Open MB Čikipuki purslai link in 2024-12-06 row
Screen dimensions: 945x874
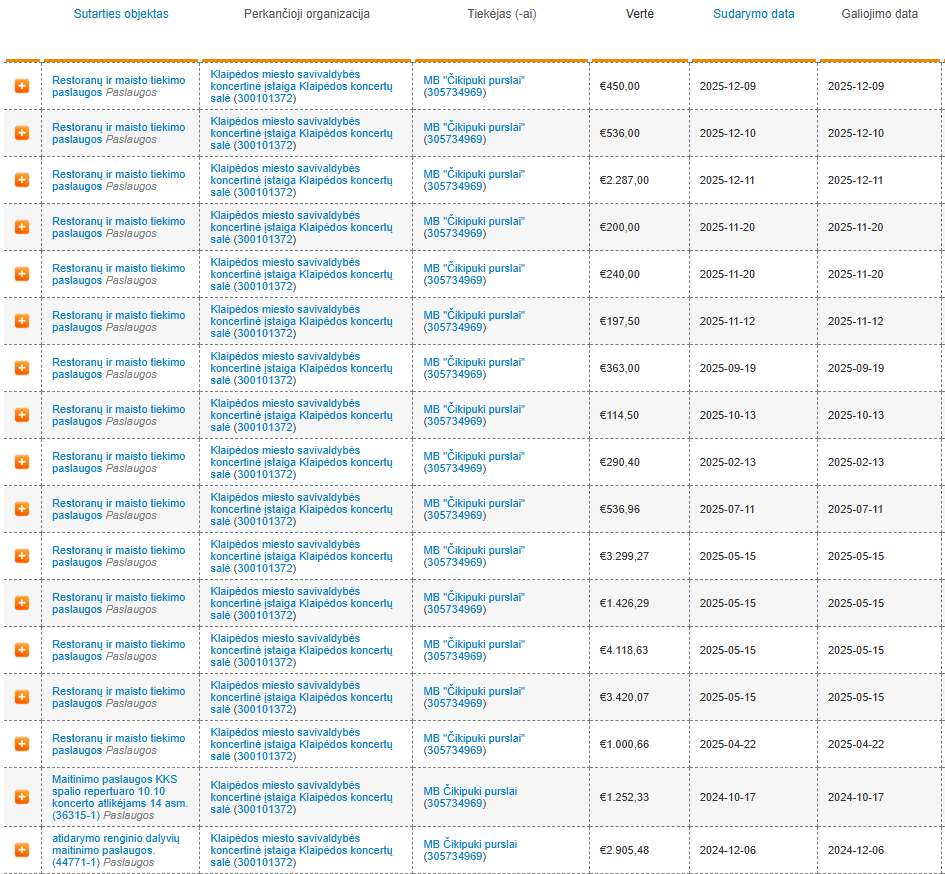click(469, 844)
